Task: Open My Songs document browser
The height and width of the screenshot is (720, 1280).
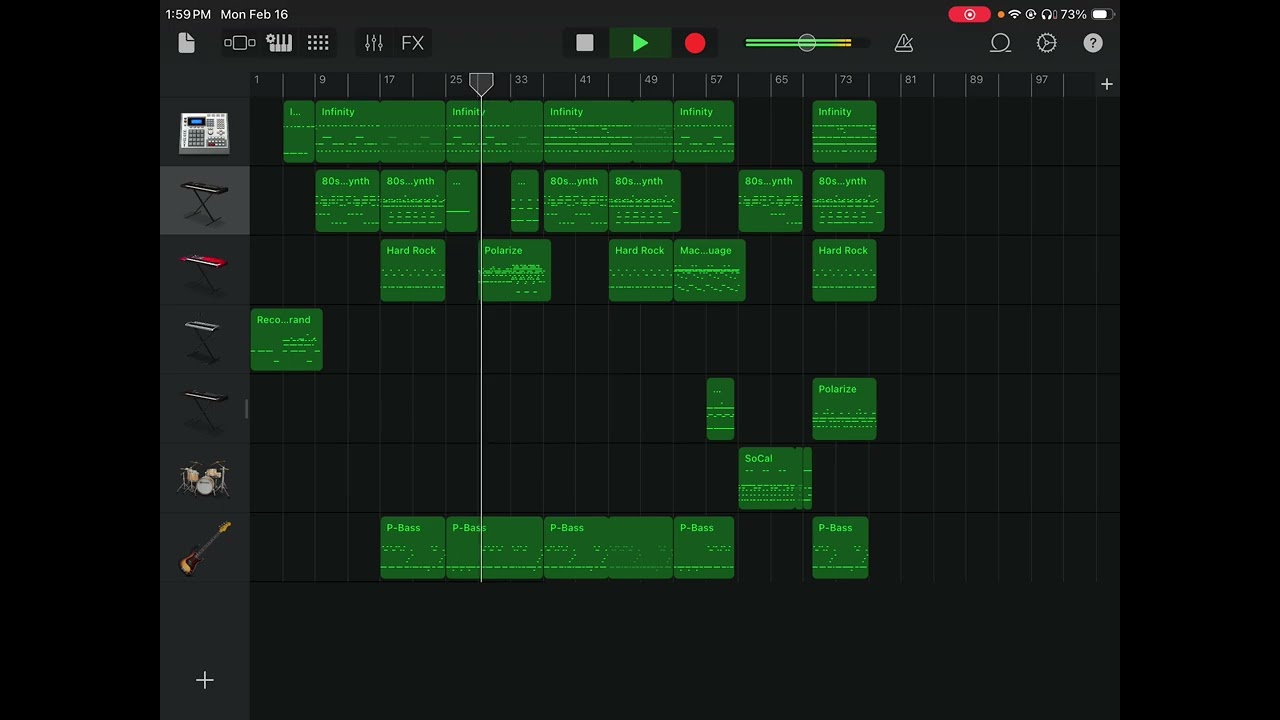Action: point(186,43)
